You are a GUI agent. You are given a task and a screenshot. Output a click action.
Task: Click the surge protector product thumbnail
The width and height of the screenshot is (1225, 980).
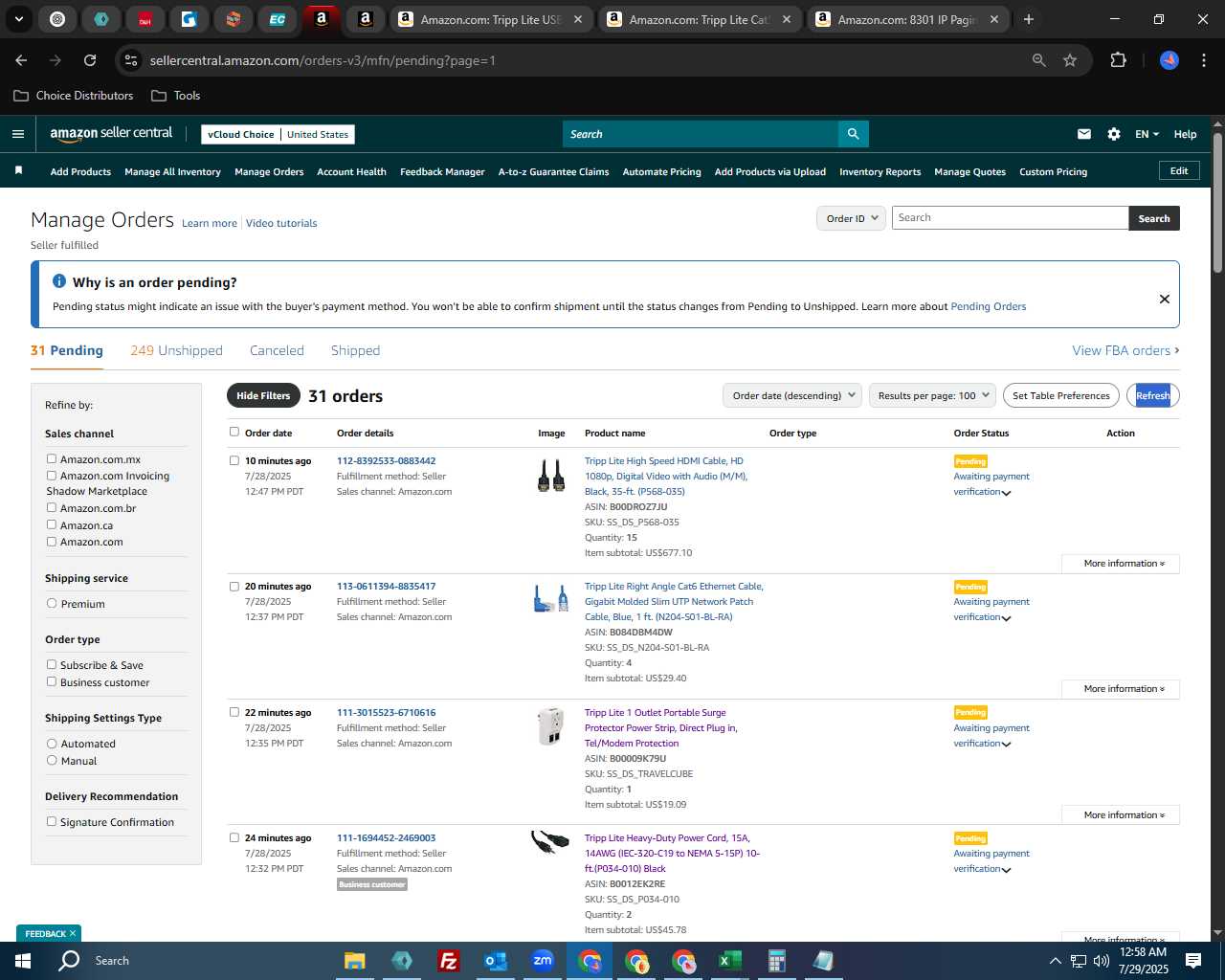tap(550, 726)
